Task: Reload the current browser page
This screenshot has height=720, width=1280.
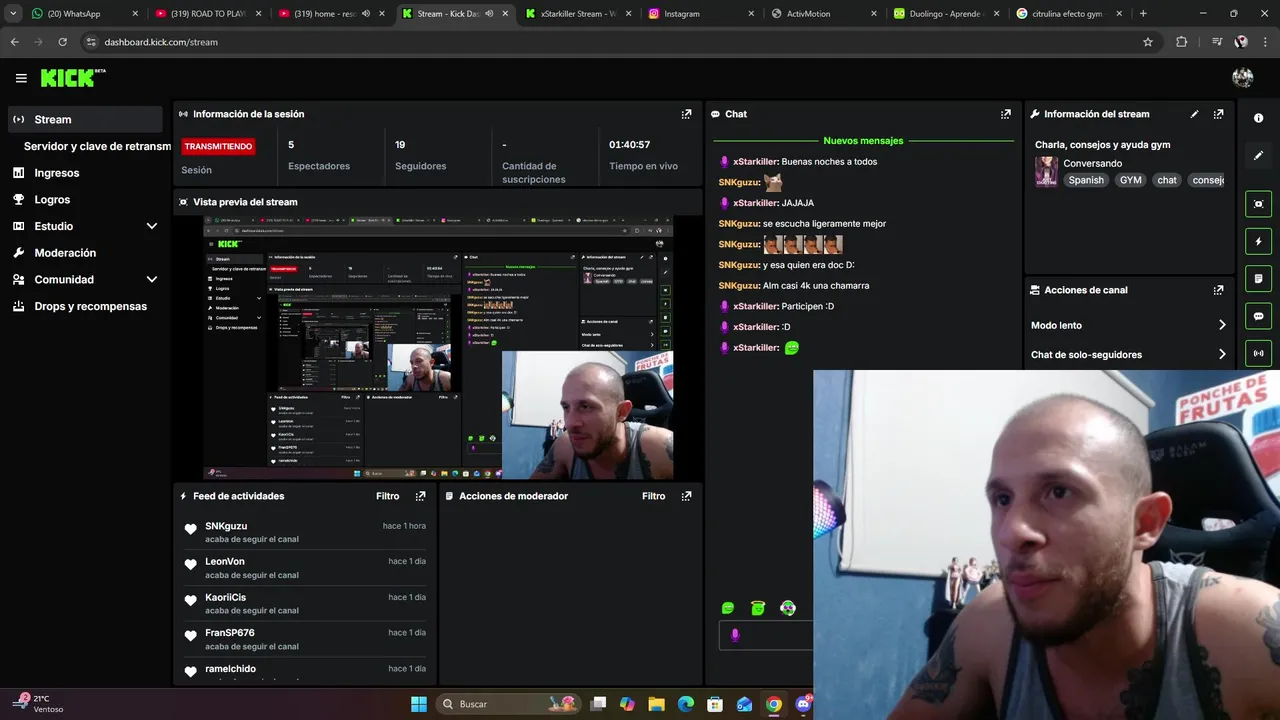Action: (x=62, y=42)
